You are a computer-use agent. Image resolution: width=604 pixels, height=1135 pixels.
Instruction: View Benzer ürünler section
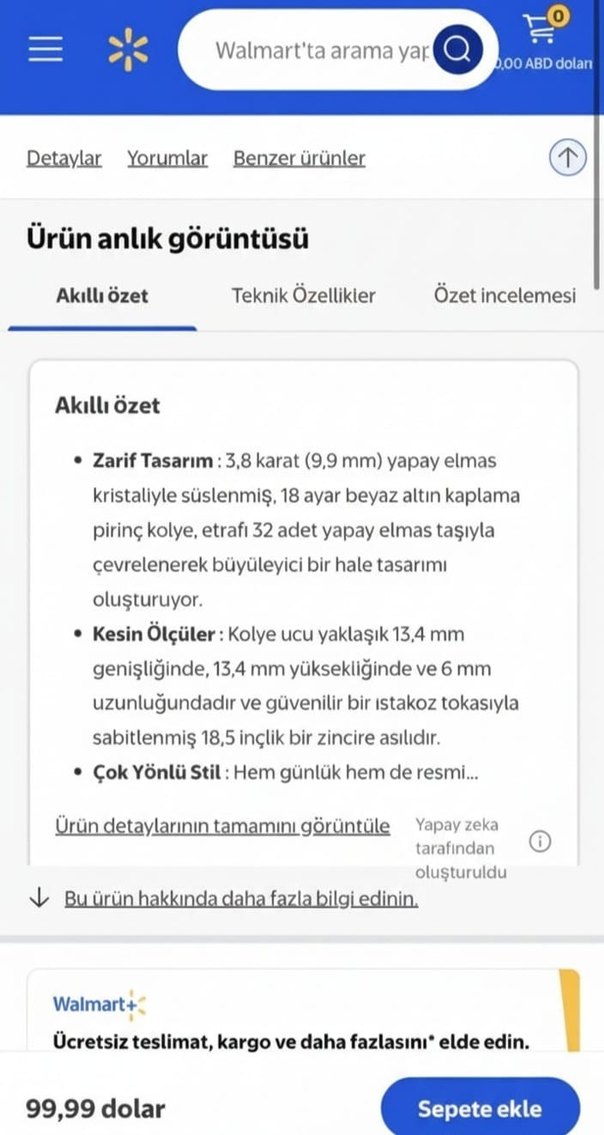298,158
